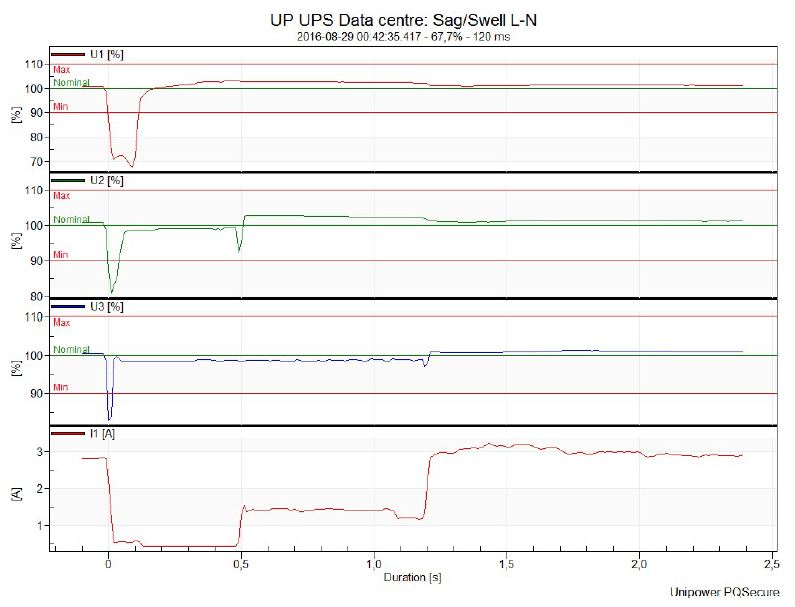Screen dimensions: 795x607
Task: Click the 'Max' label in the U1 panel
Action: click(60, 70)
